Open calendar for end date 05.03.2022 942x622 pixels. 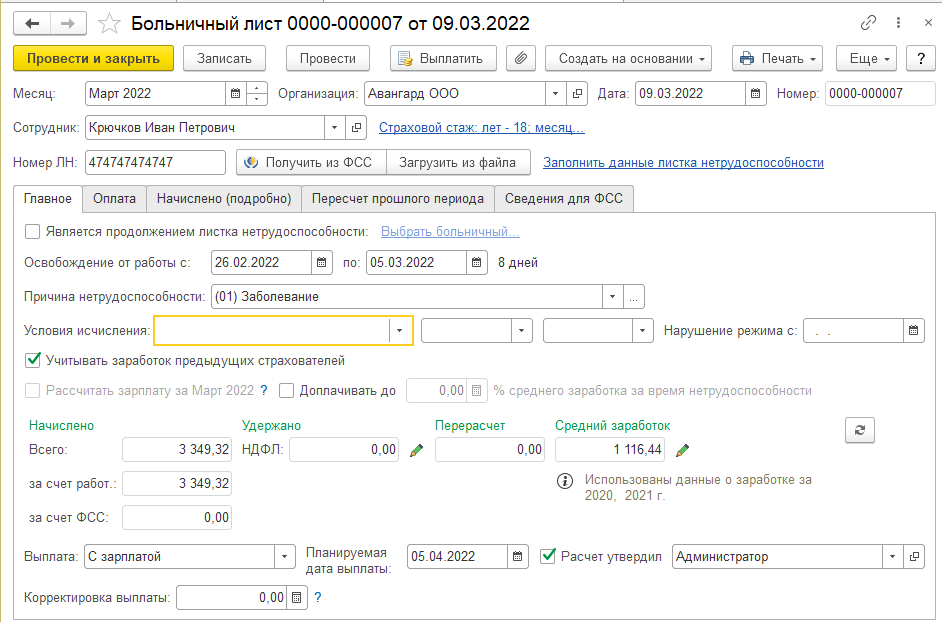point(476,263)
